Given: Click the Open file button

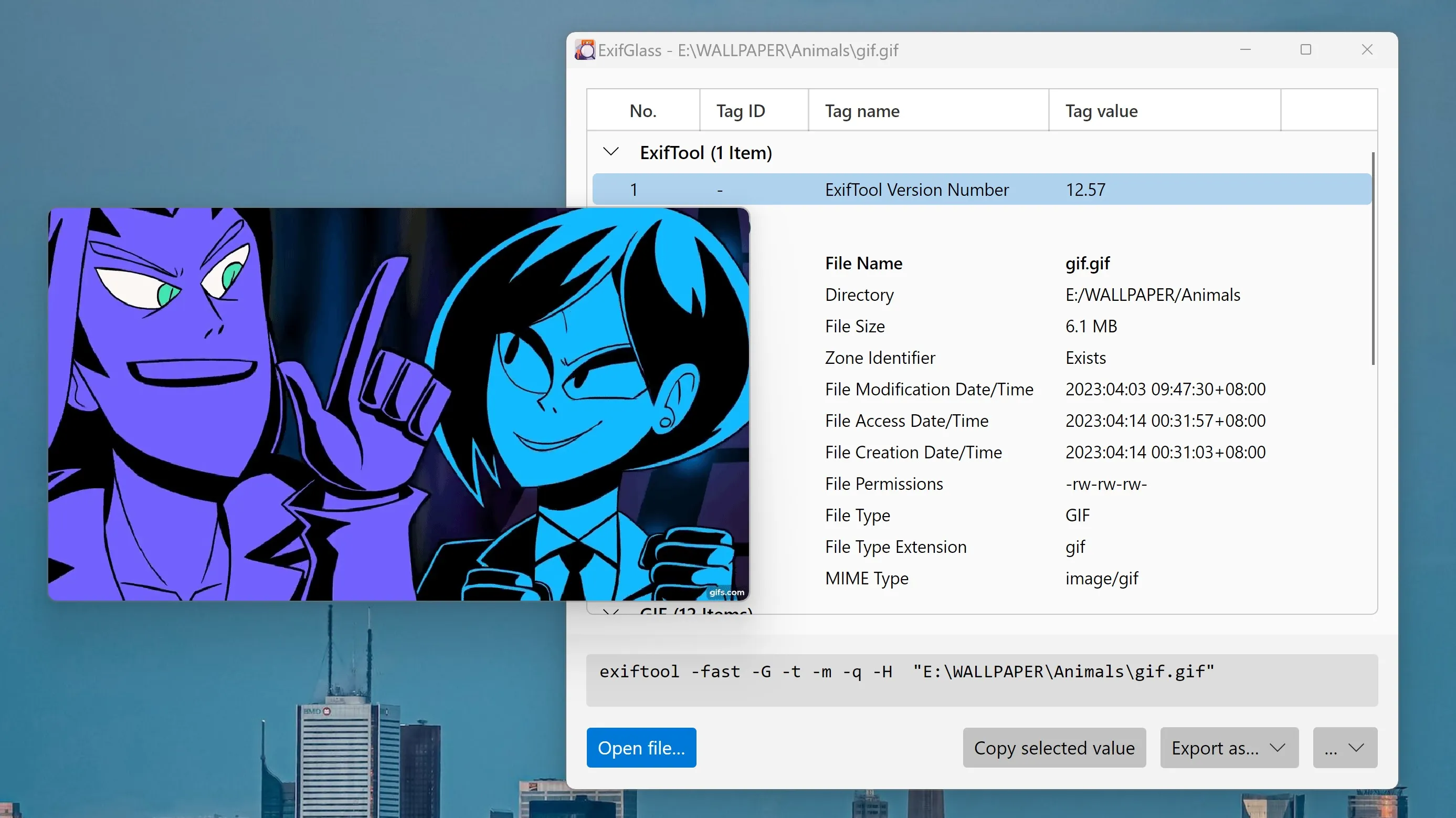Looking at the screenshot, I should [641, 747].
